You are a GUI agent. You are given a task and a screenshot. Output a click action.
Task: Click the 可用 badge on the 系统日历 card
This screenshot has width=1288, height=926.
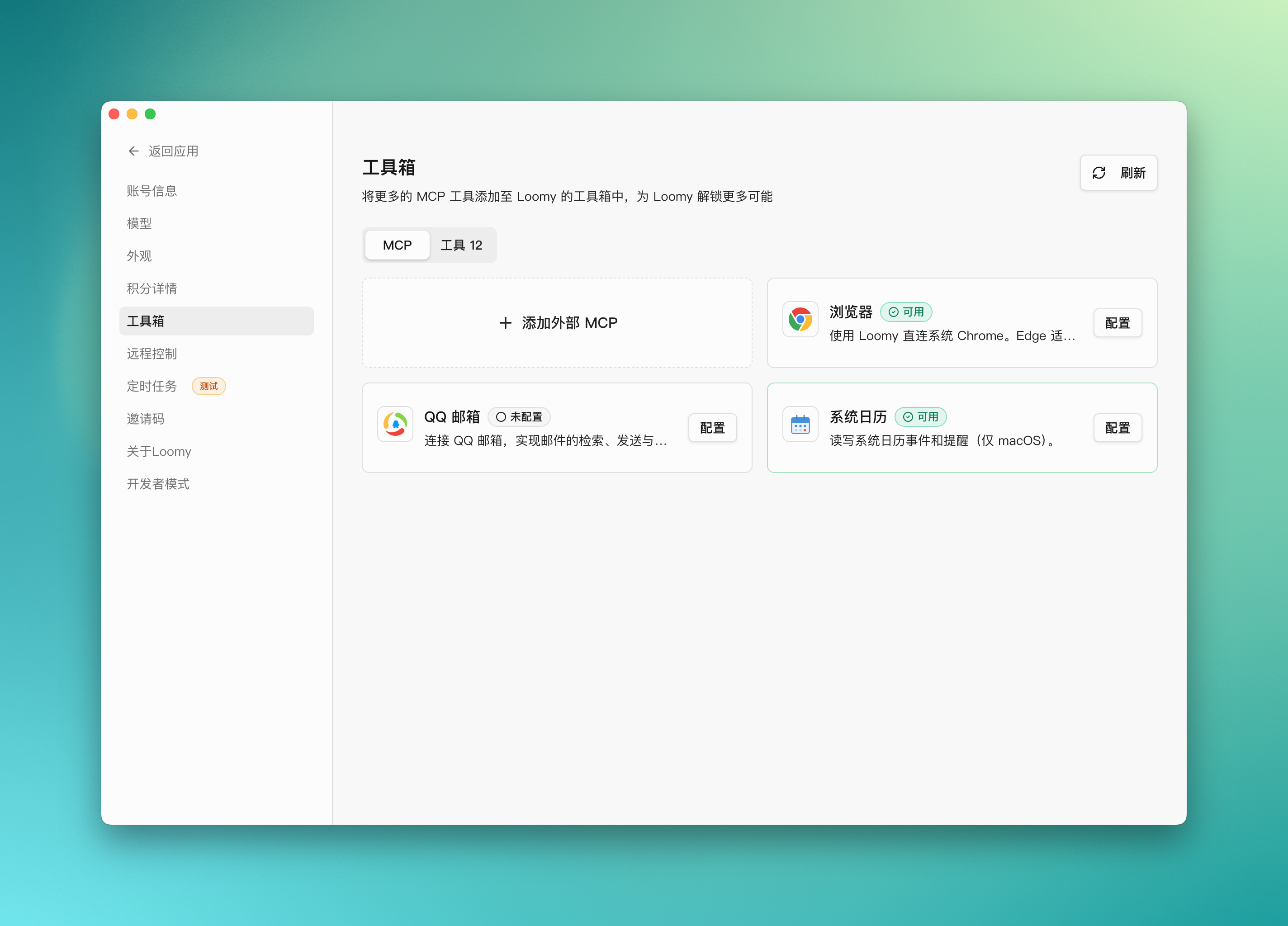click(921, 416)
